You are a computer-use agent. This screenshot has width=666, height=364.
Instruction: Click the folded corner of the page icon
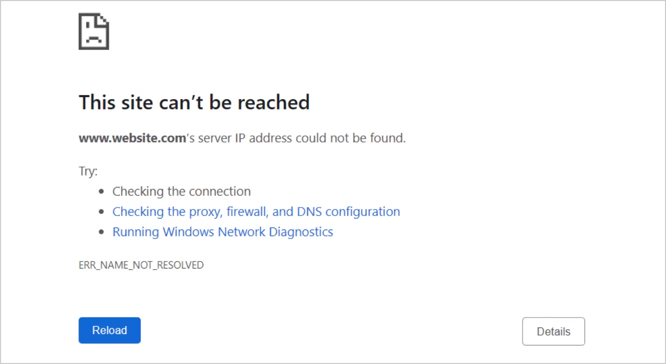103,20
